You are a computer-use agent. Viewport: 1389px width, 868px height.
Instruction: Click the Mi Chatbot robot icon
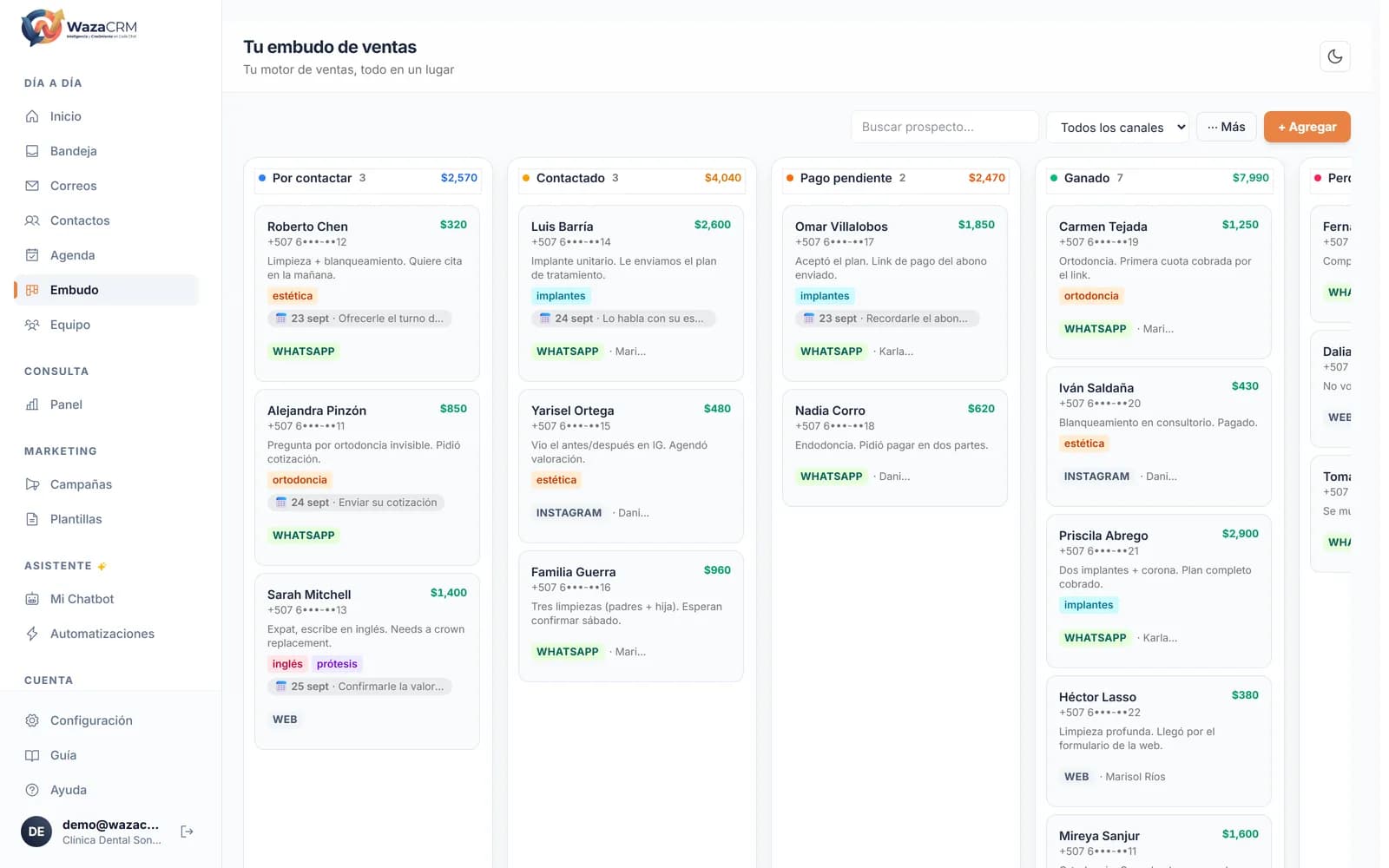point(32,599)
